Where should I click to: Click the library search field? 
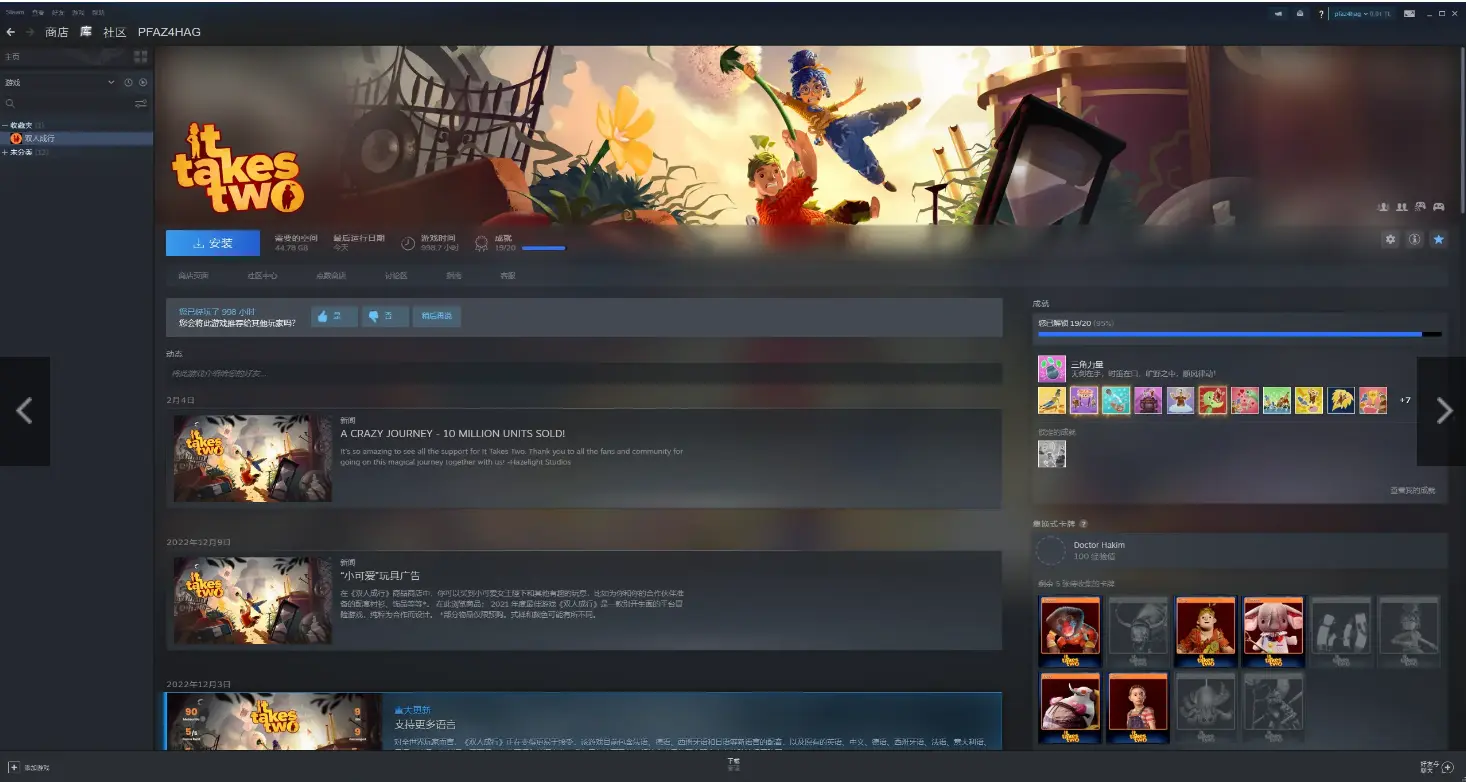pyautogui.click(x=68, y=103)
